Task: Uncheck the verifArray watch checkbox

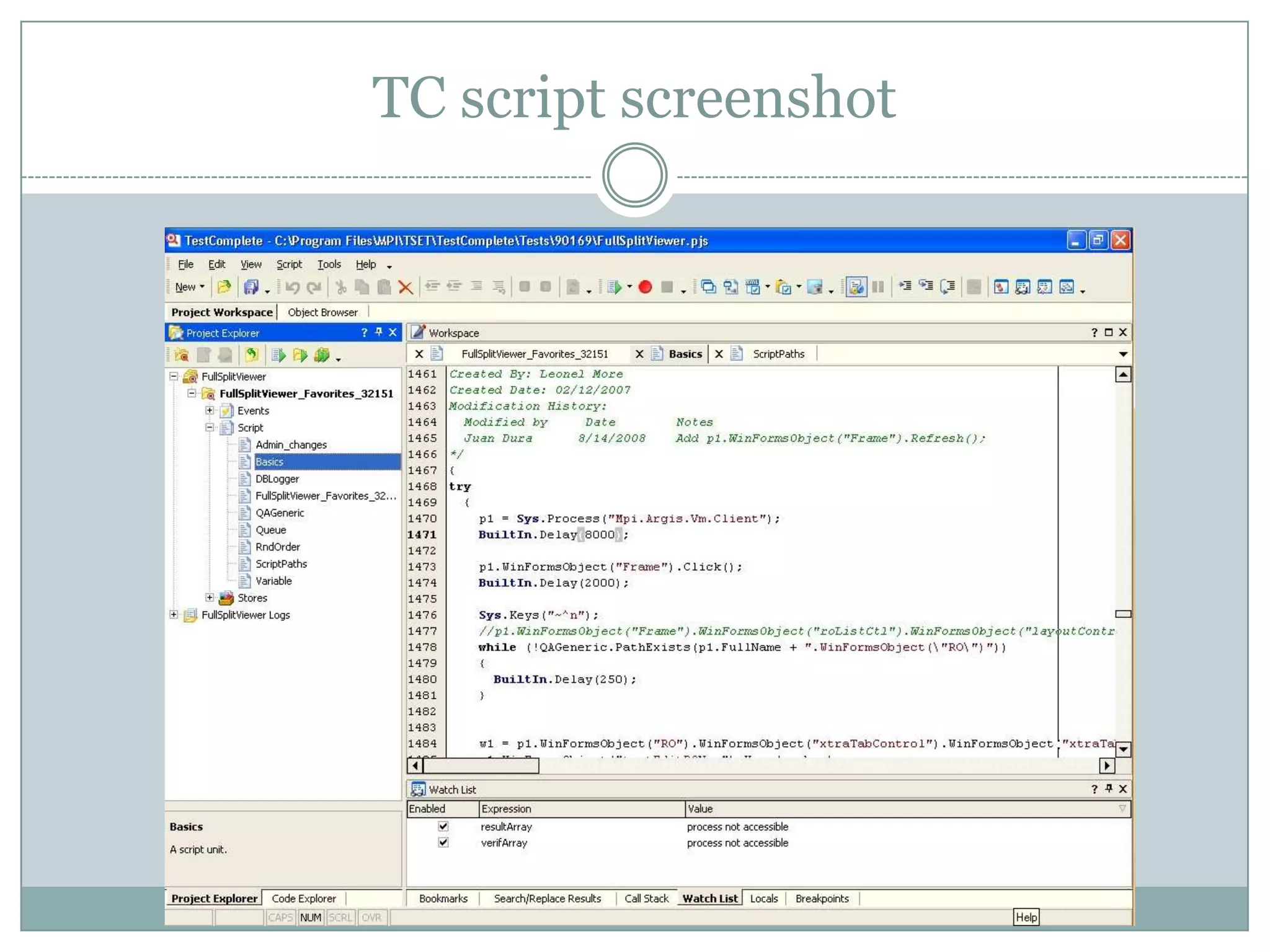Action: [443, 842]
